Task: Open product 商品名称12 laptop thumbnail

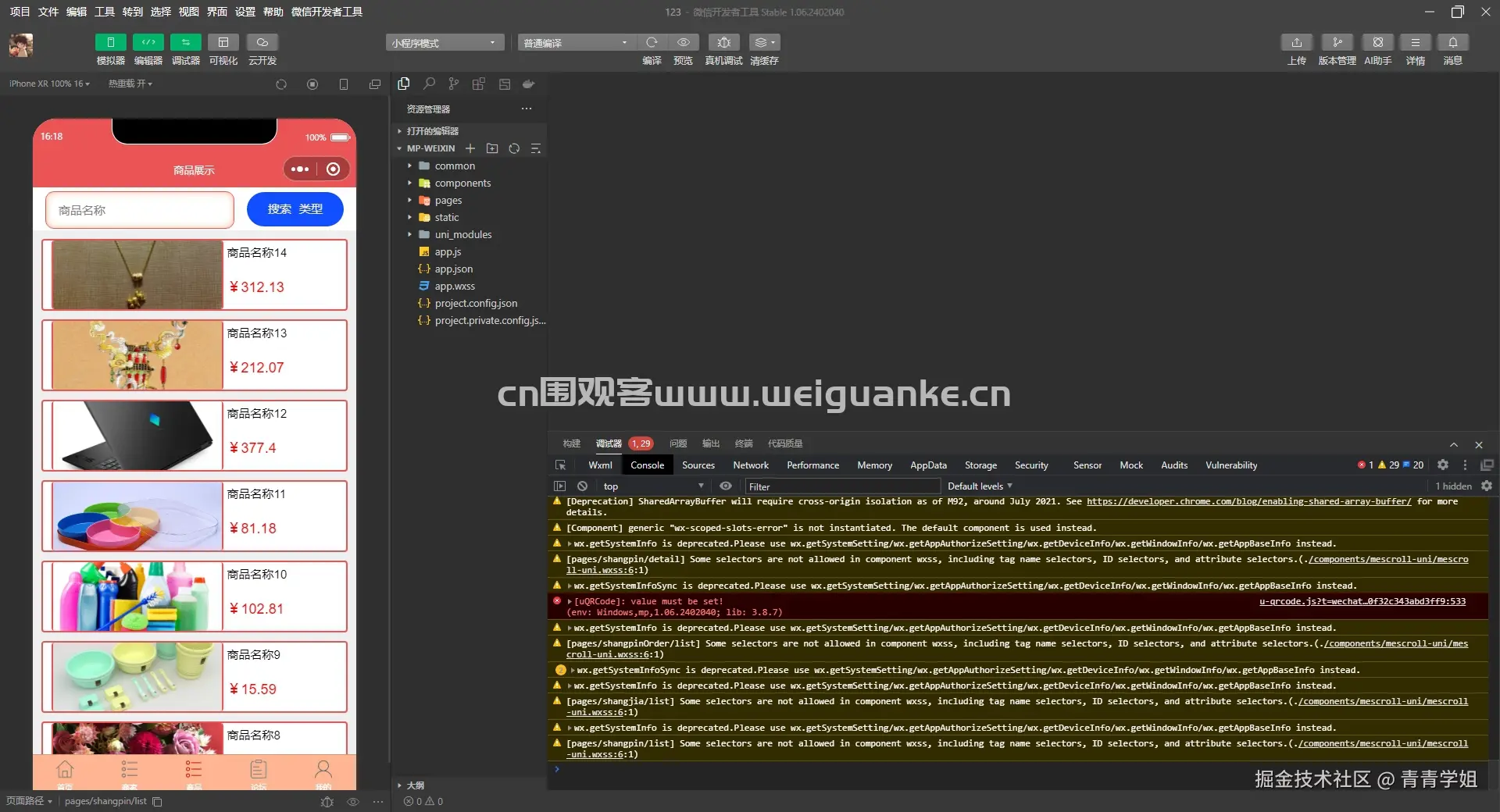Action: [x=137, y=436]
